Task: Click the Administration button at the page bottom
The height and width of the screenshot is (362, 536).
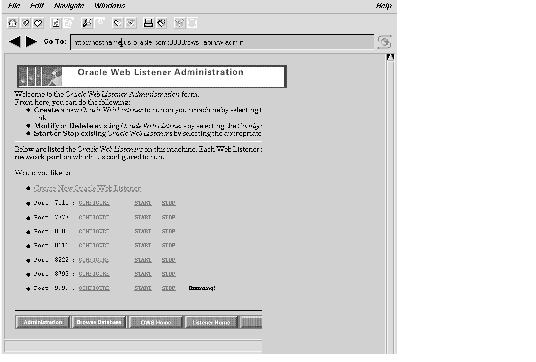Action: [43, 322]
